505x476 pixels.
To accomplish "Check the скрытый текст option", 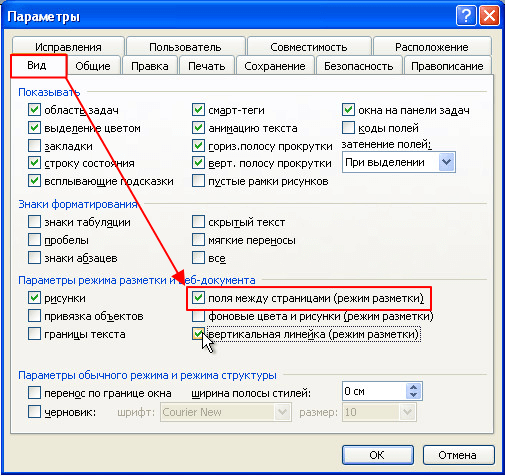I will tap(198, 222).
